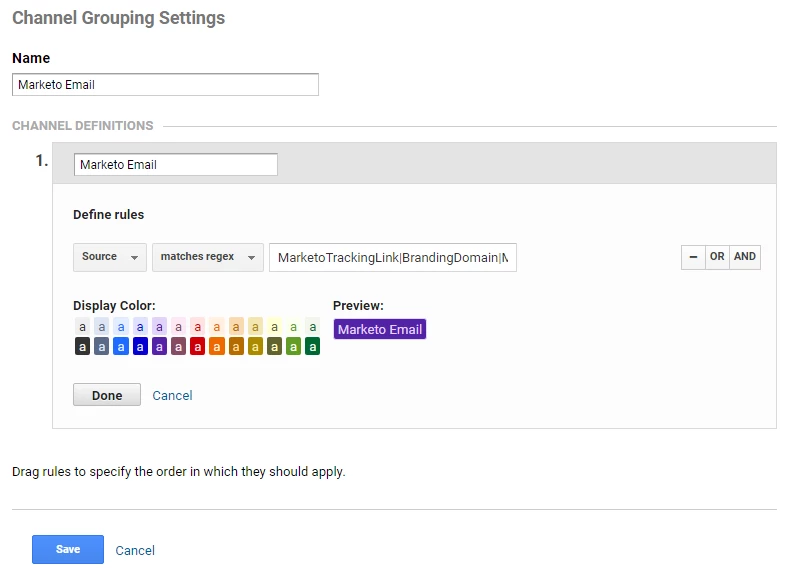Screen dimensions: 808x578
Task: Click the grouping Name input field
Action: (x=165, y=84)
